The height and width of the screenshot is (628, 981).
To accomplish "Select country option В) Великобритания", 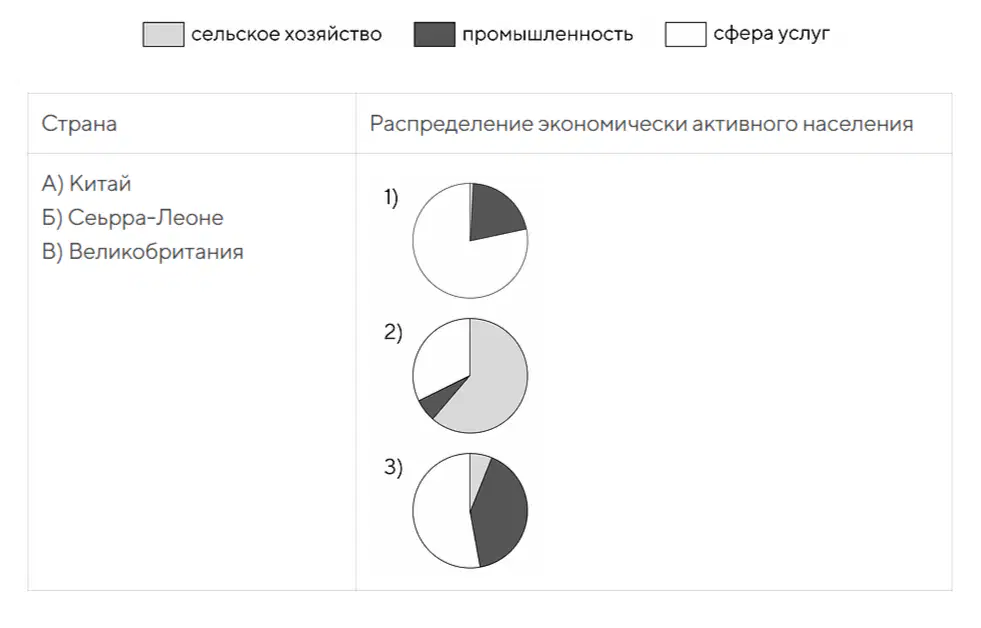I will coord(143,251).
